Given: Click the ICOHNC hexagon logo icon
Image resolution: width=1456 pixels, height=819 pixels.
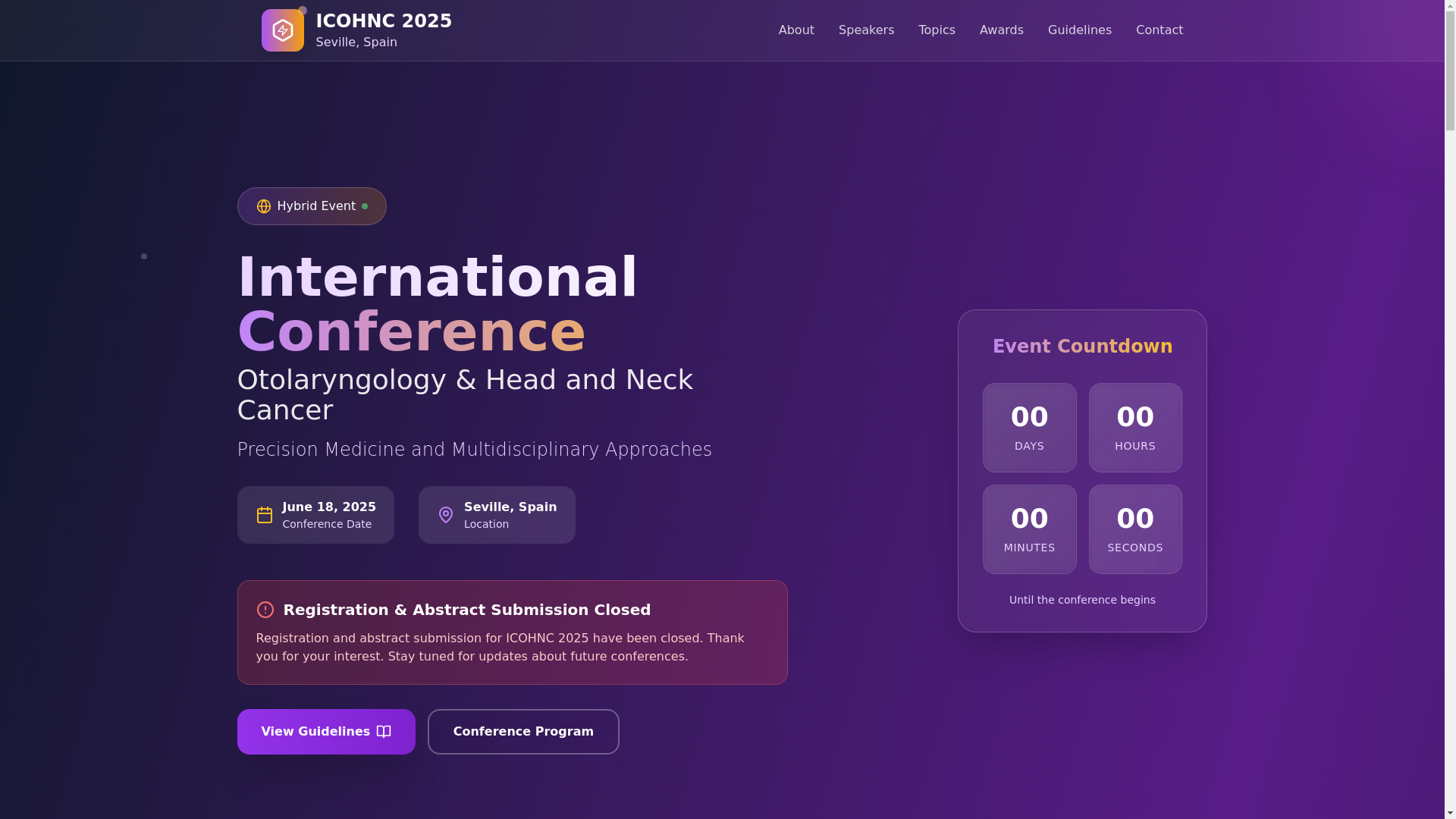Looking at the screenshot, I should [x=282, y=30].
